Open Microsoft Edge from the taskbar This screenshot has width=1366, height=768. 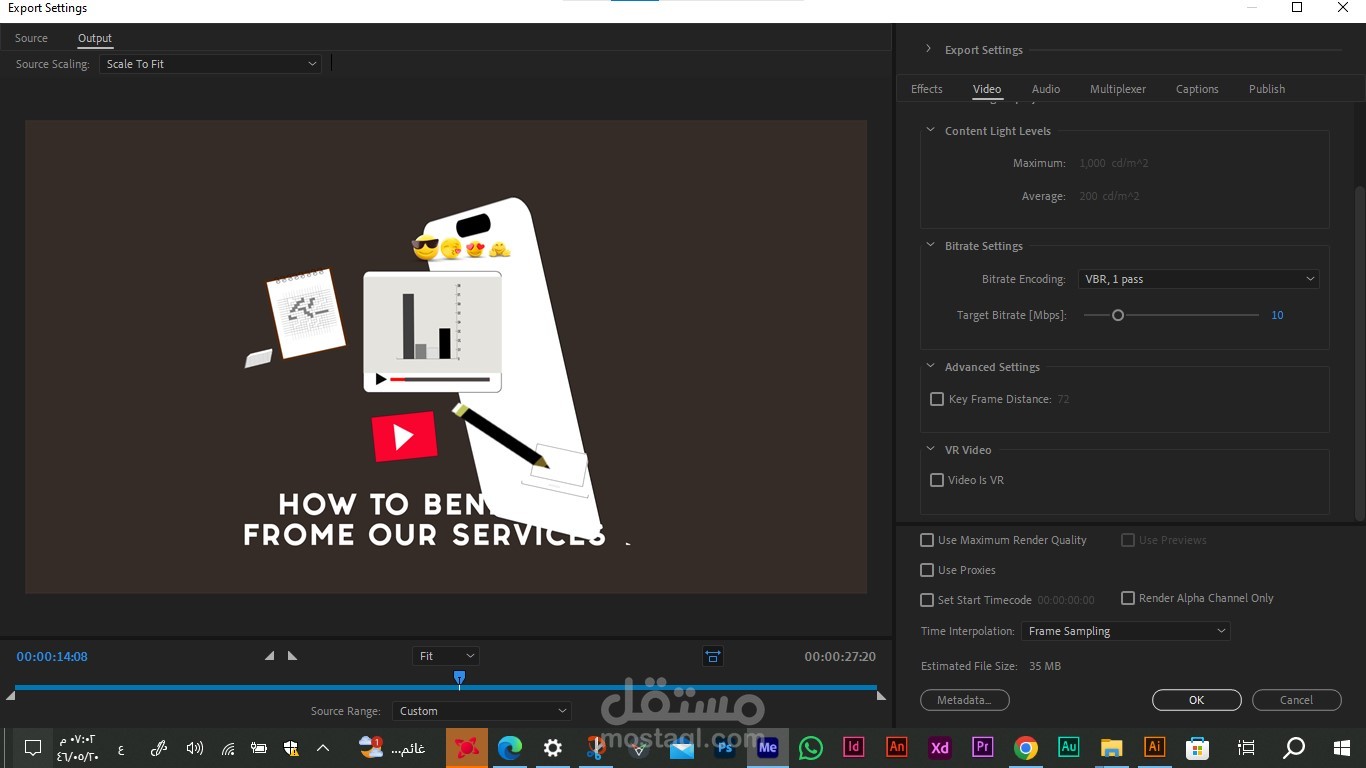point(510,747)
